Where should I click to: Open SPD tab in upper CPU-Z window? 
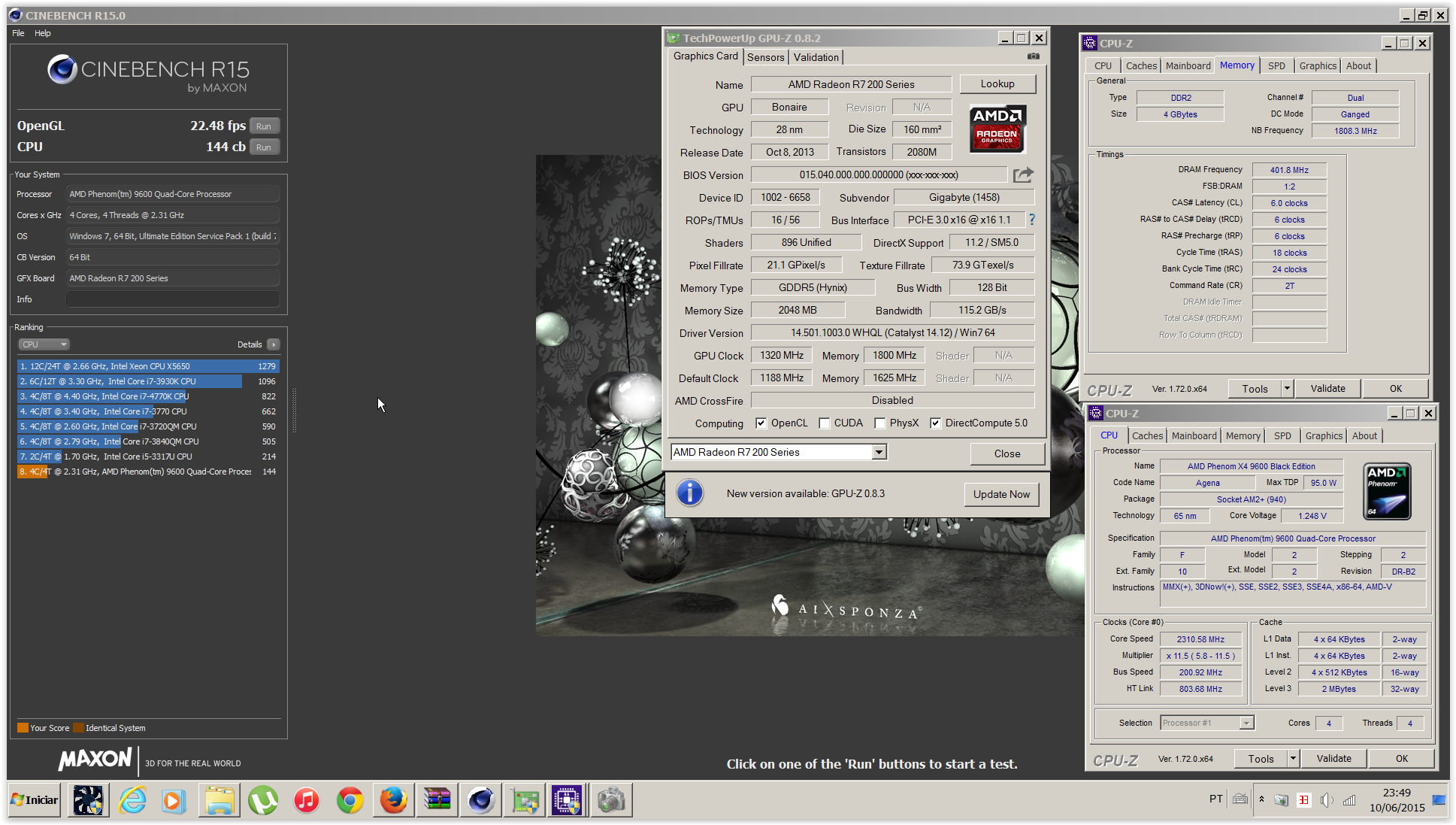pos(1276,66)
